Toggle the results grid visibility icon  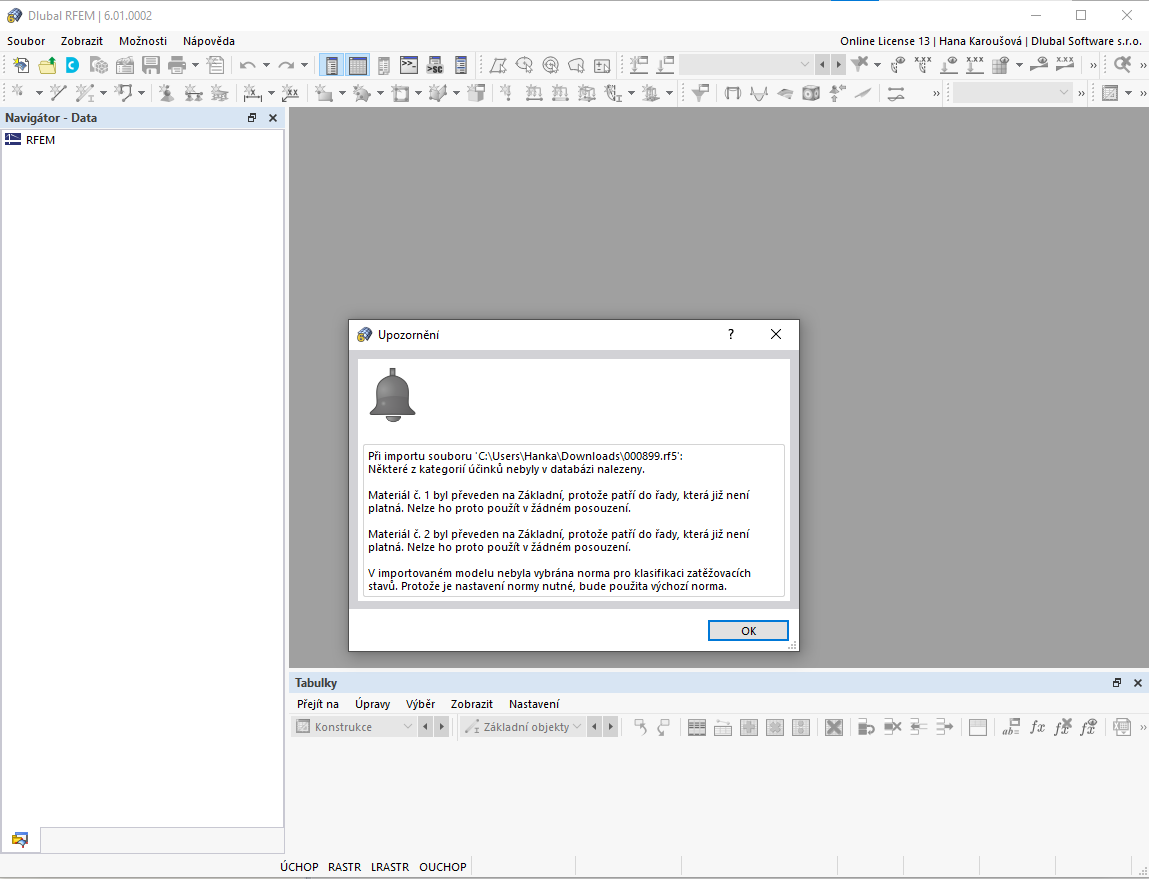coord(1000,64)
